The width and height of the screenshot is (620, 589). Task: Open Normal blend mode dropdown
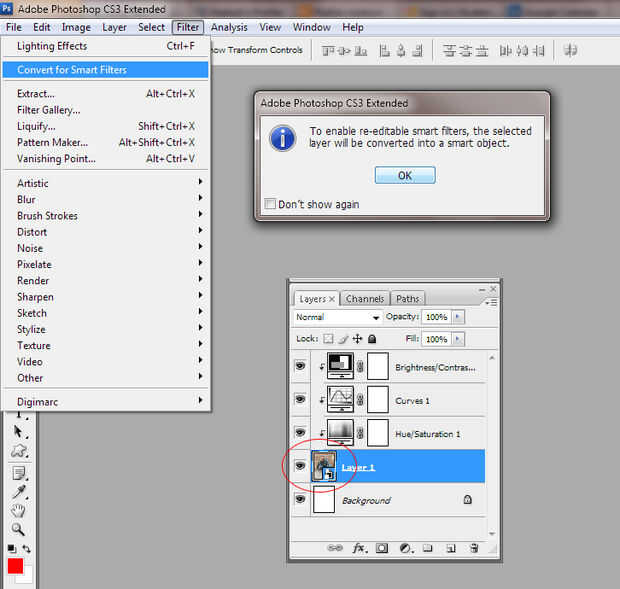tap(338, 317)
